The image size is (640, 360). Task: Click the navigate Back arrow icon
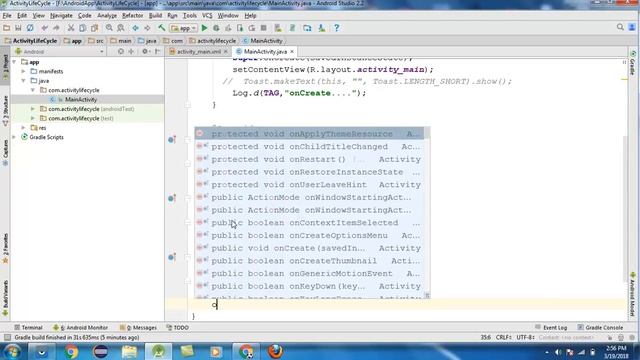pos(136,28)
